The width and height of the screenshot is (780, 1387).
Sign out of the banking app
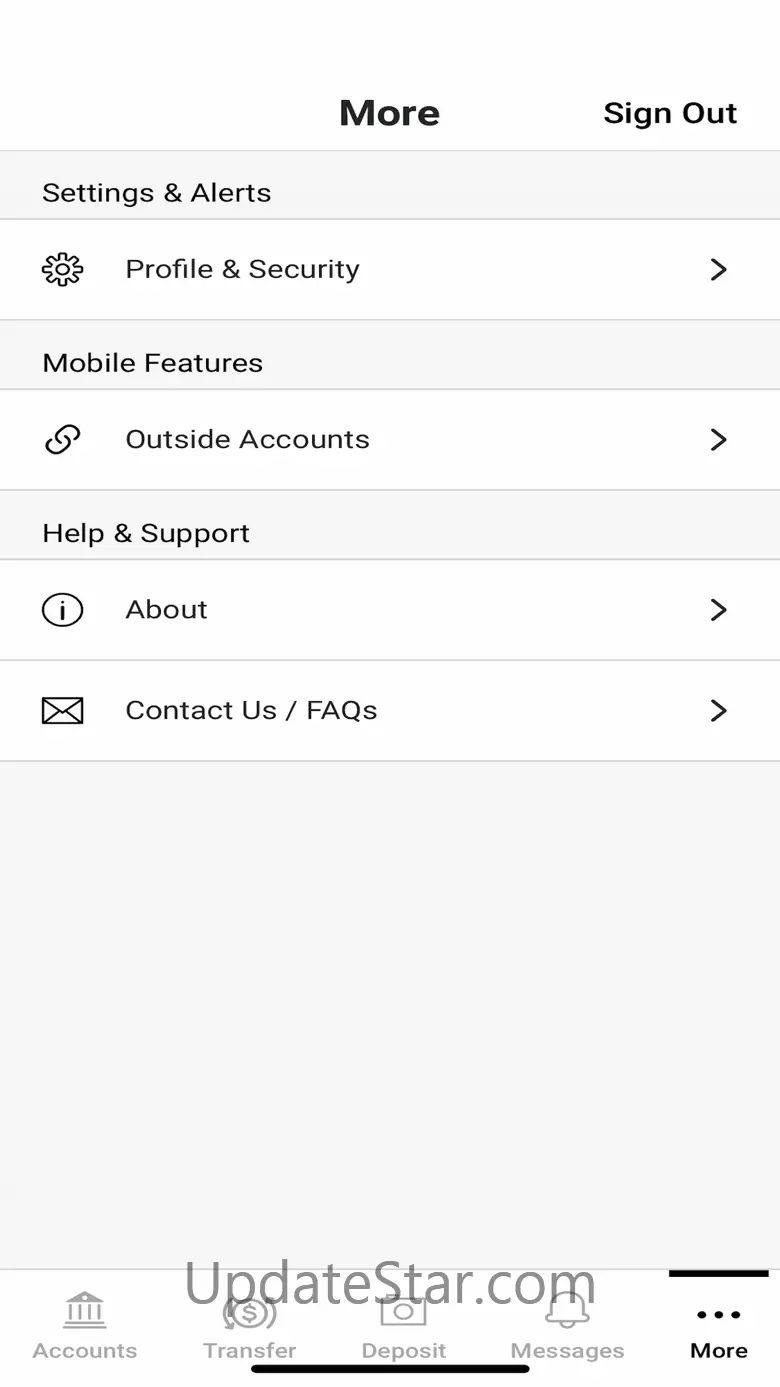click(x=670, y=114)
